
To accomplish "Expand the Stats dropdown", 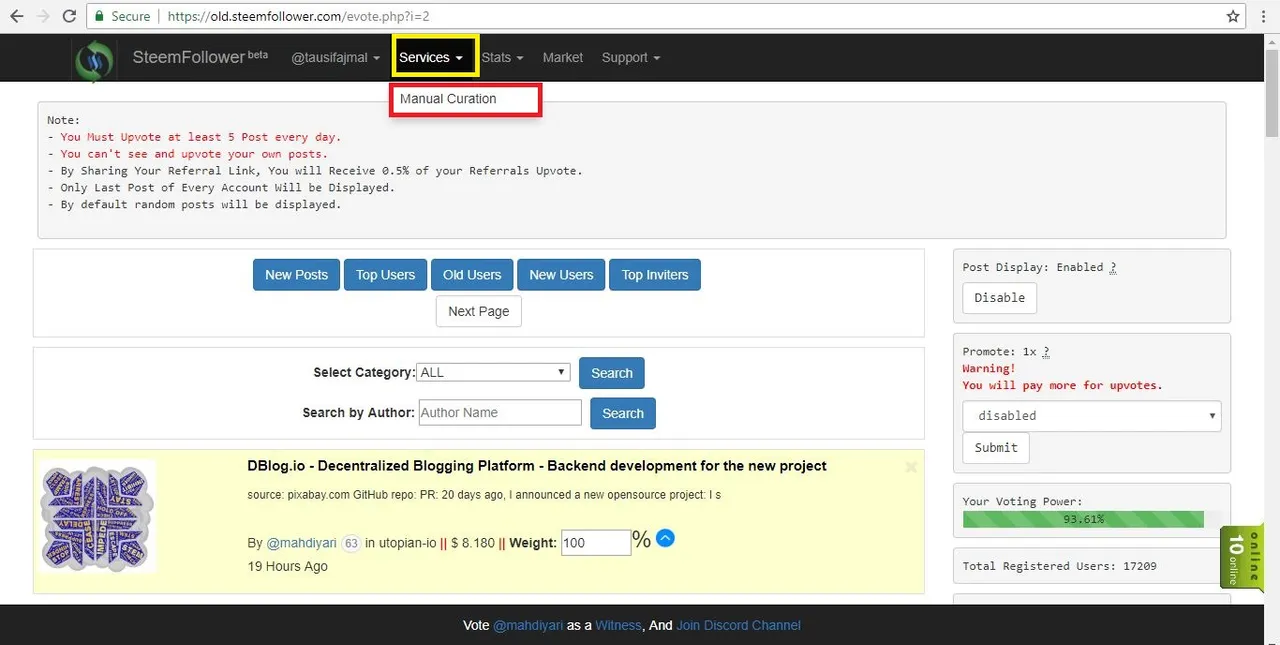I will pyautogui.click(x=502, y=57).
